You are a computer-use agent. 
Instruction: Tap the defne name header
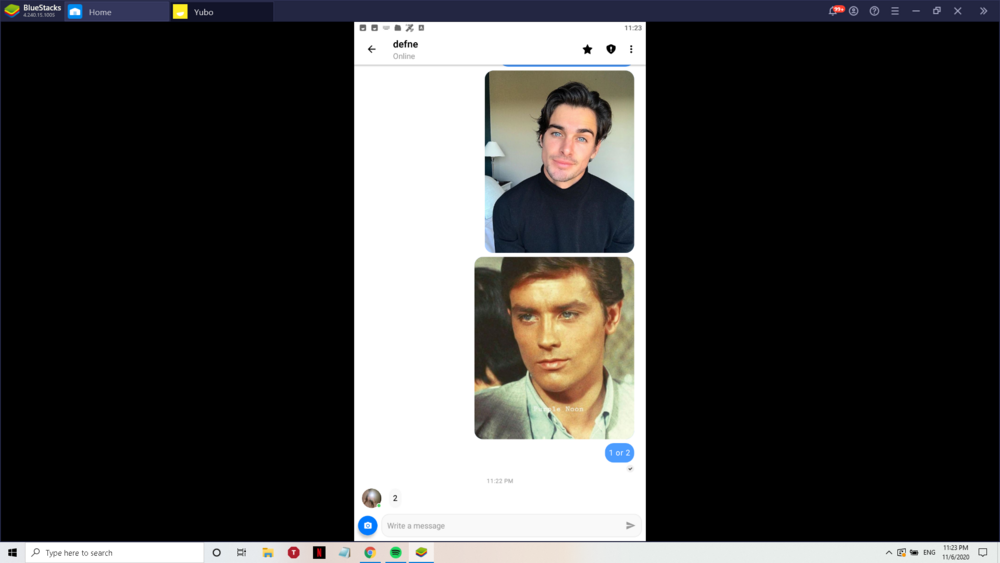406,44
